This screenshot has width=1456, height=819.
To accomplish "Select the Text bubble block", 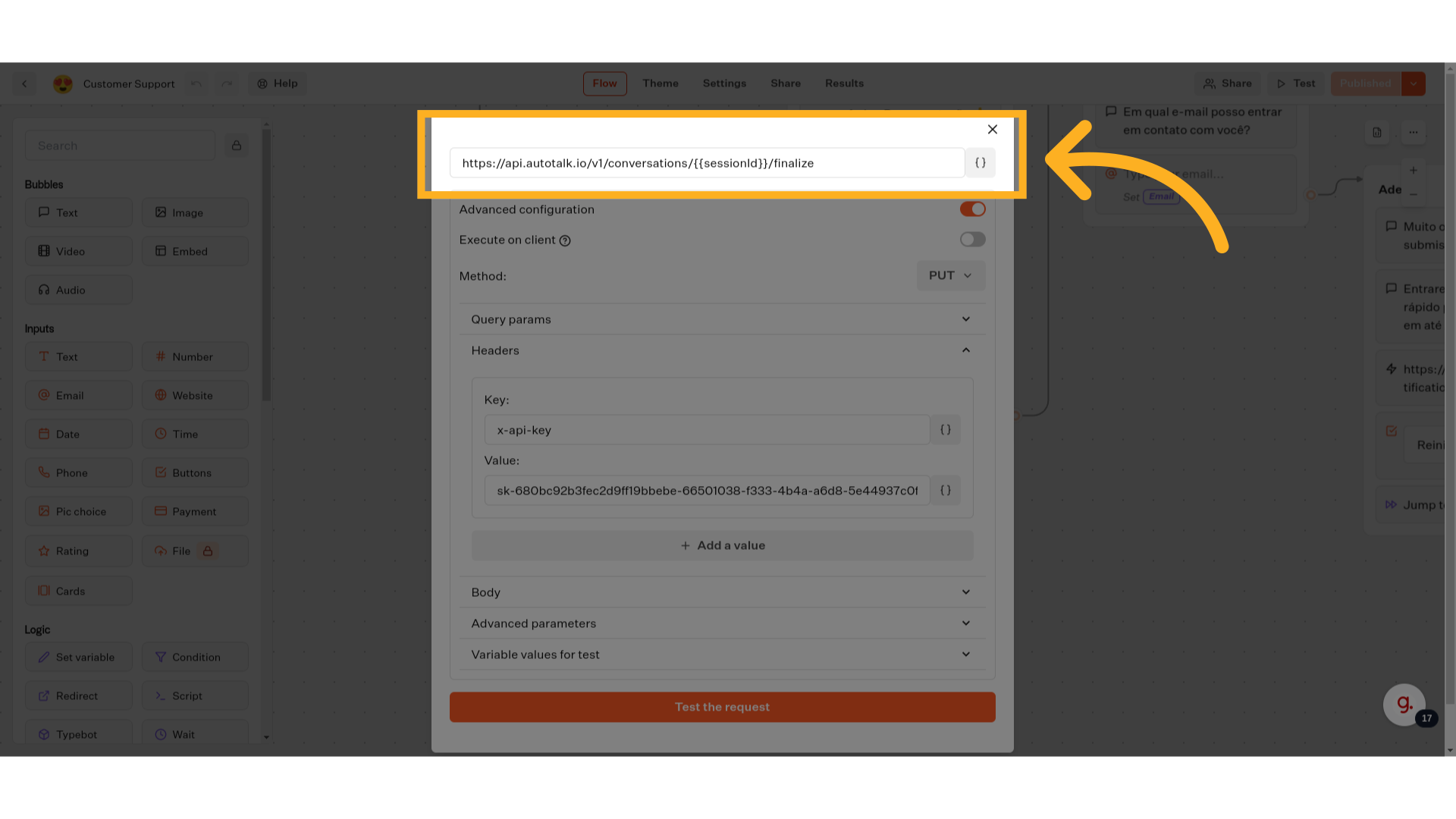I will click(x=79, y=212).
